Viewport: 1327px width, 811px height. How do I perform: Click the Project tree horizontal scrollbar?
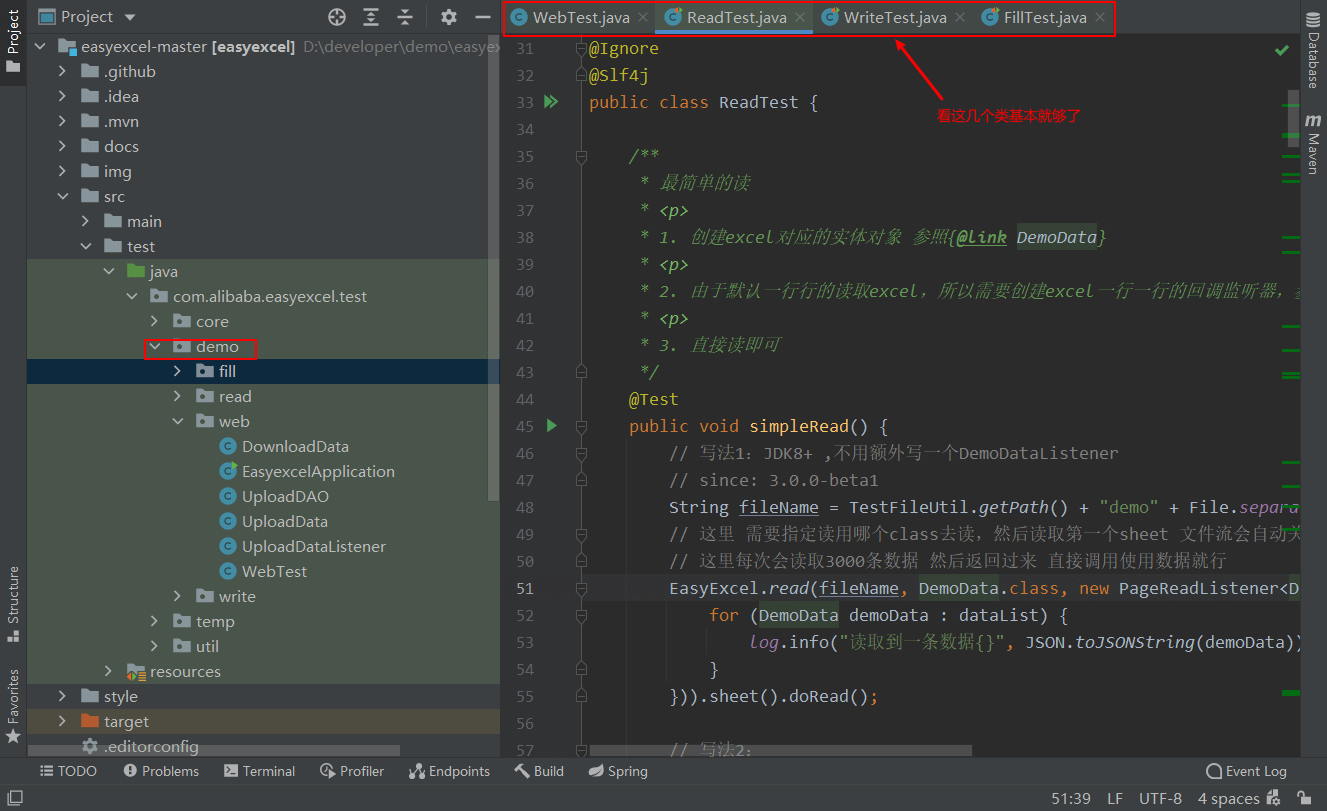(214, 750)
